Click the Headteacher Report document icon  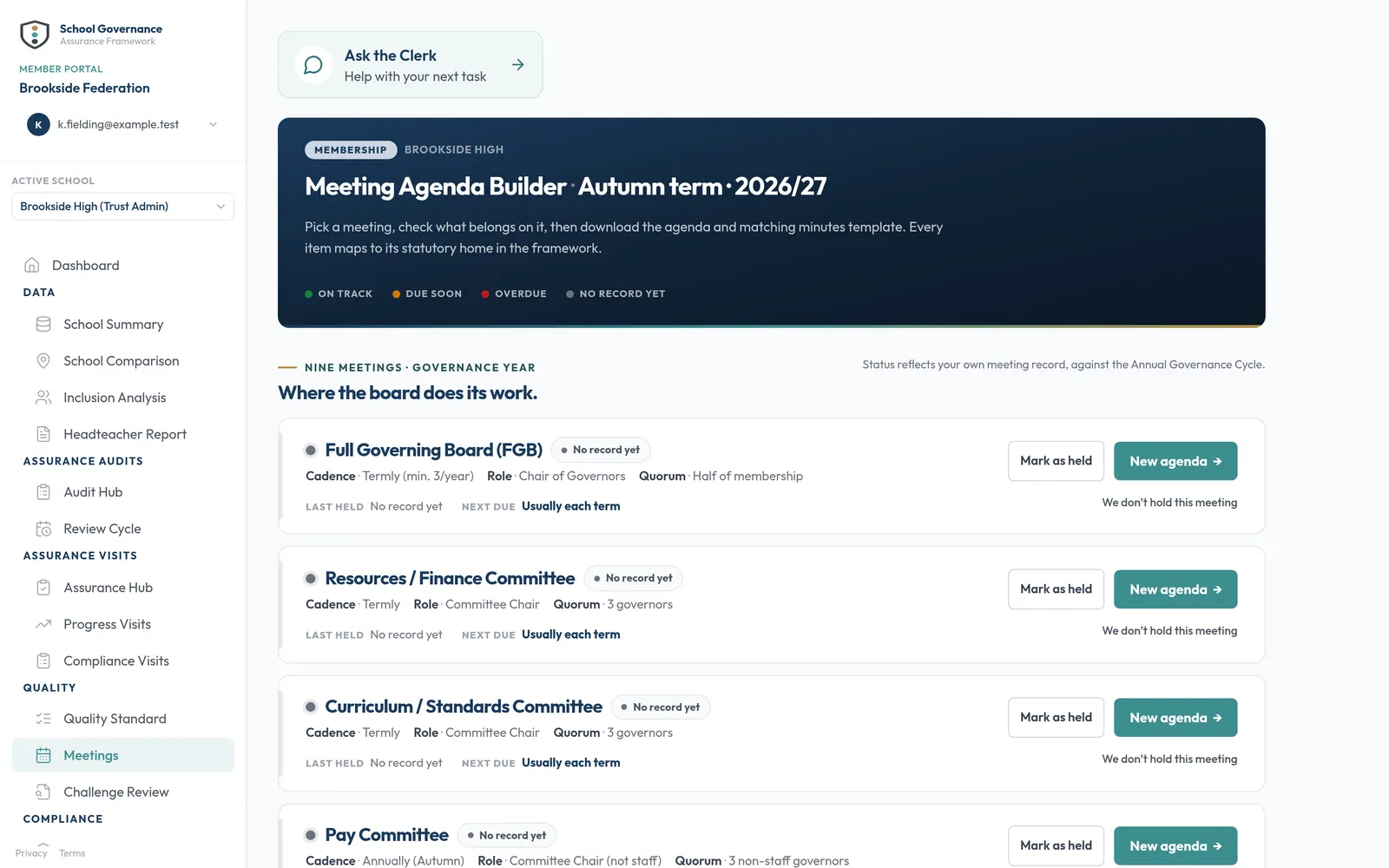pos(43,434)
